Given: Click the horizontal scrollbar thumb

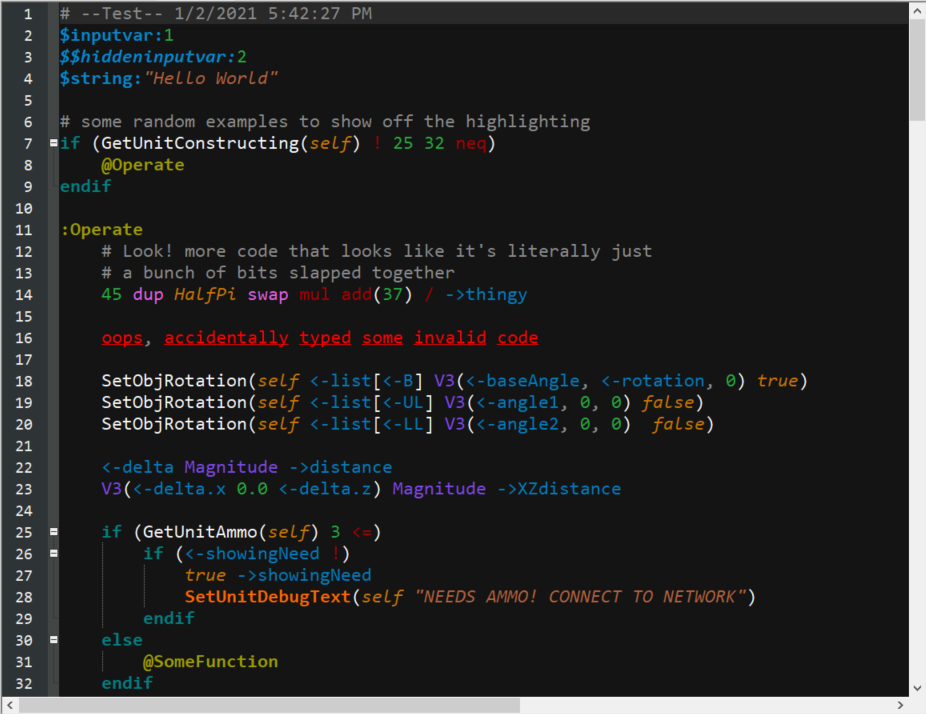Looking at the screenshot, I should tap(270, 705).
